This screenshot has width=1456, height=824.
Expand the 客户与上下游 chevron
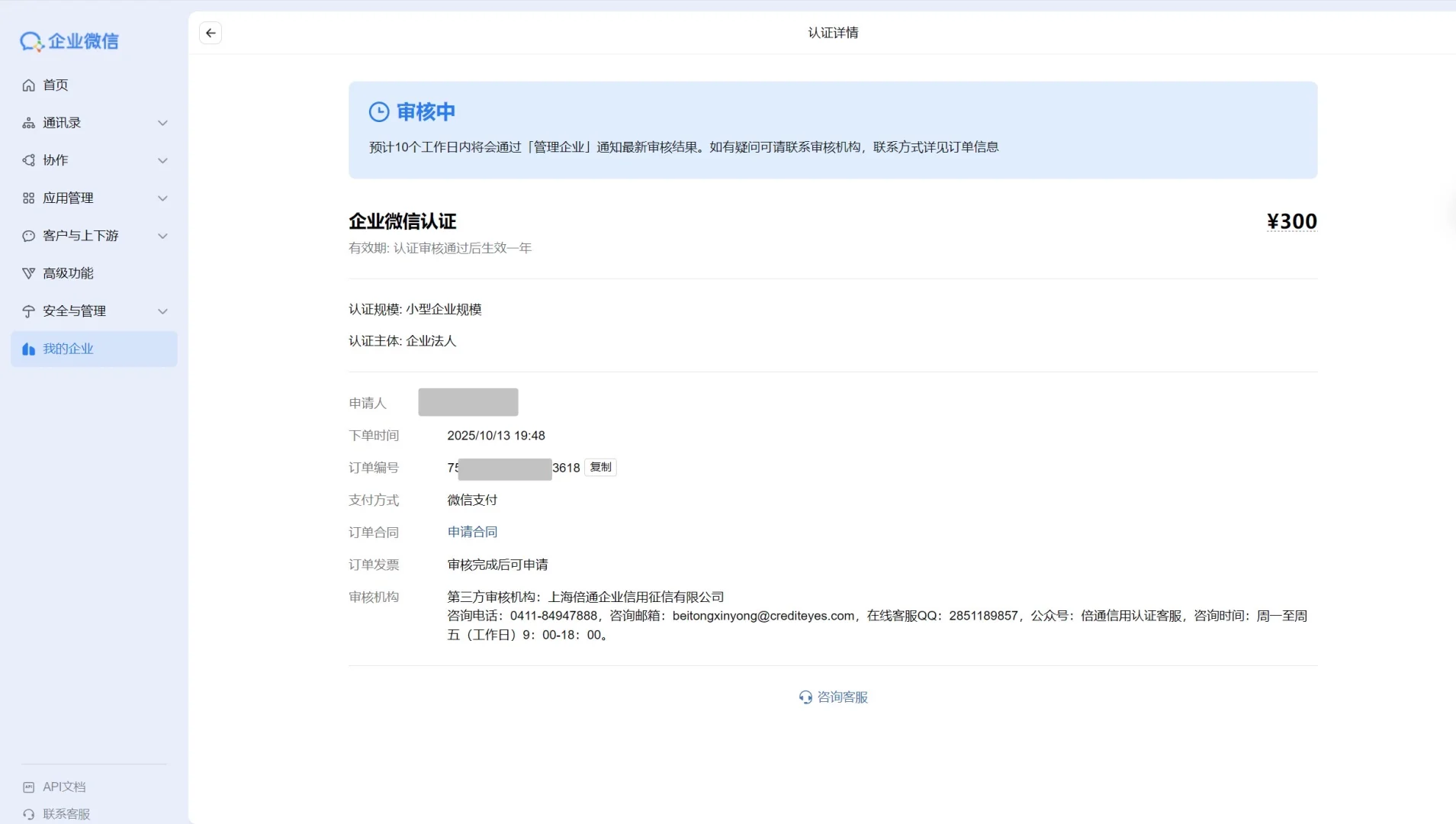tap(162, 236)
